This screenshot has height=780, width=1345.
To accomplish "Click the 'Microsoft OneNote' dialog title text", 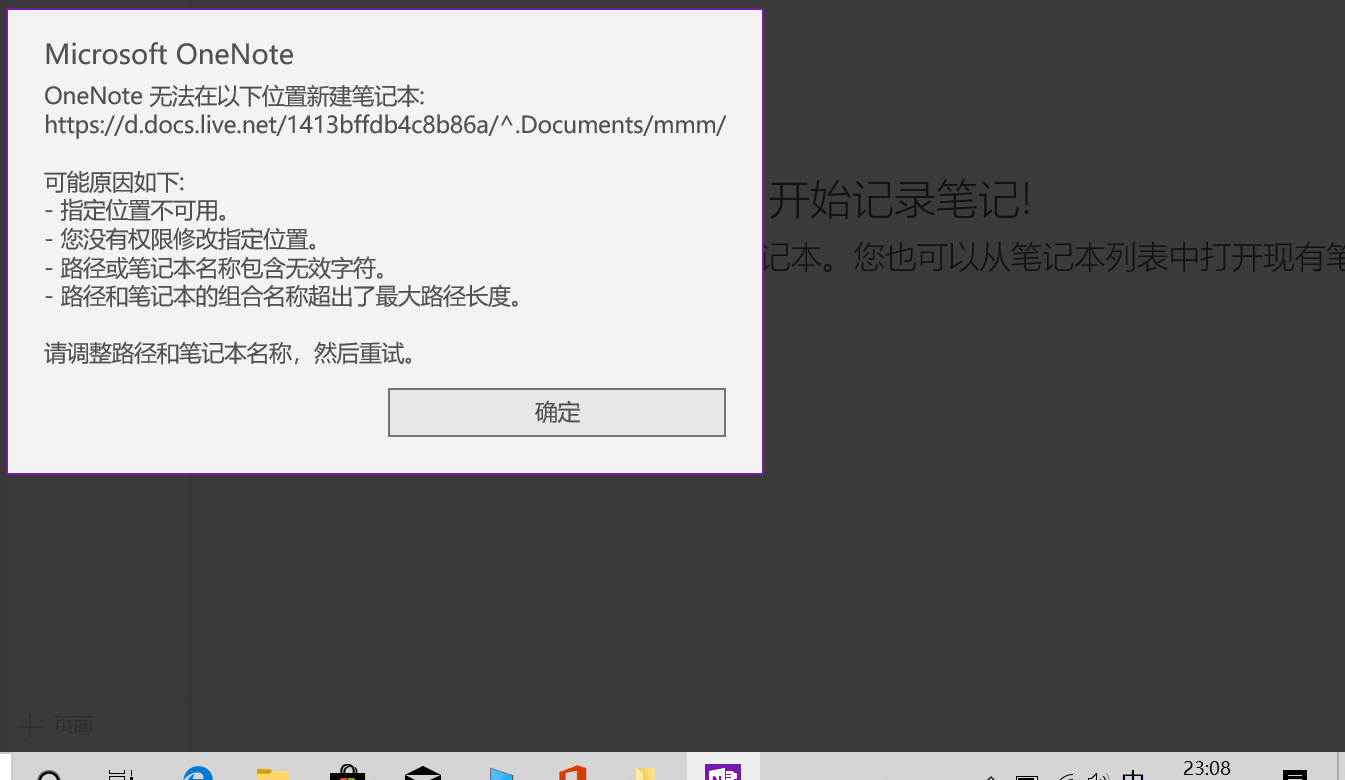I will tap(169, 54).
